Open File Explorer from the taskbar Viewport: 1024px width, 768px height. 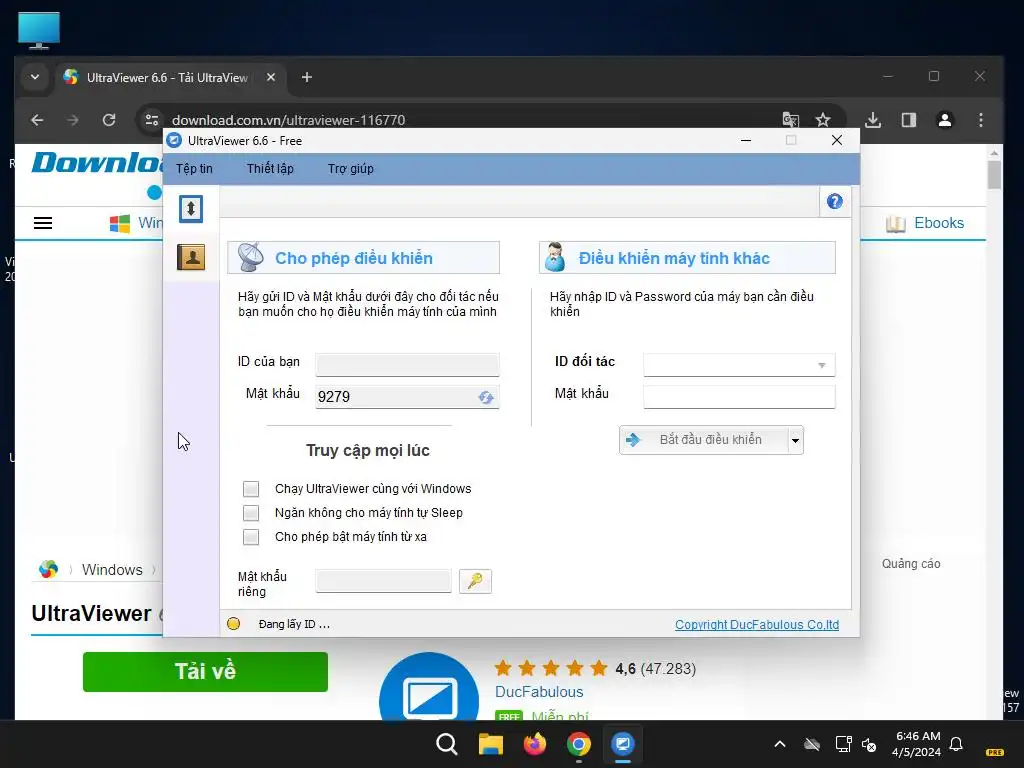point(490,744)
